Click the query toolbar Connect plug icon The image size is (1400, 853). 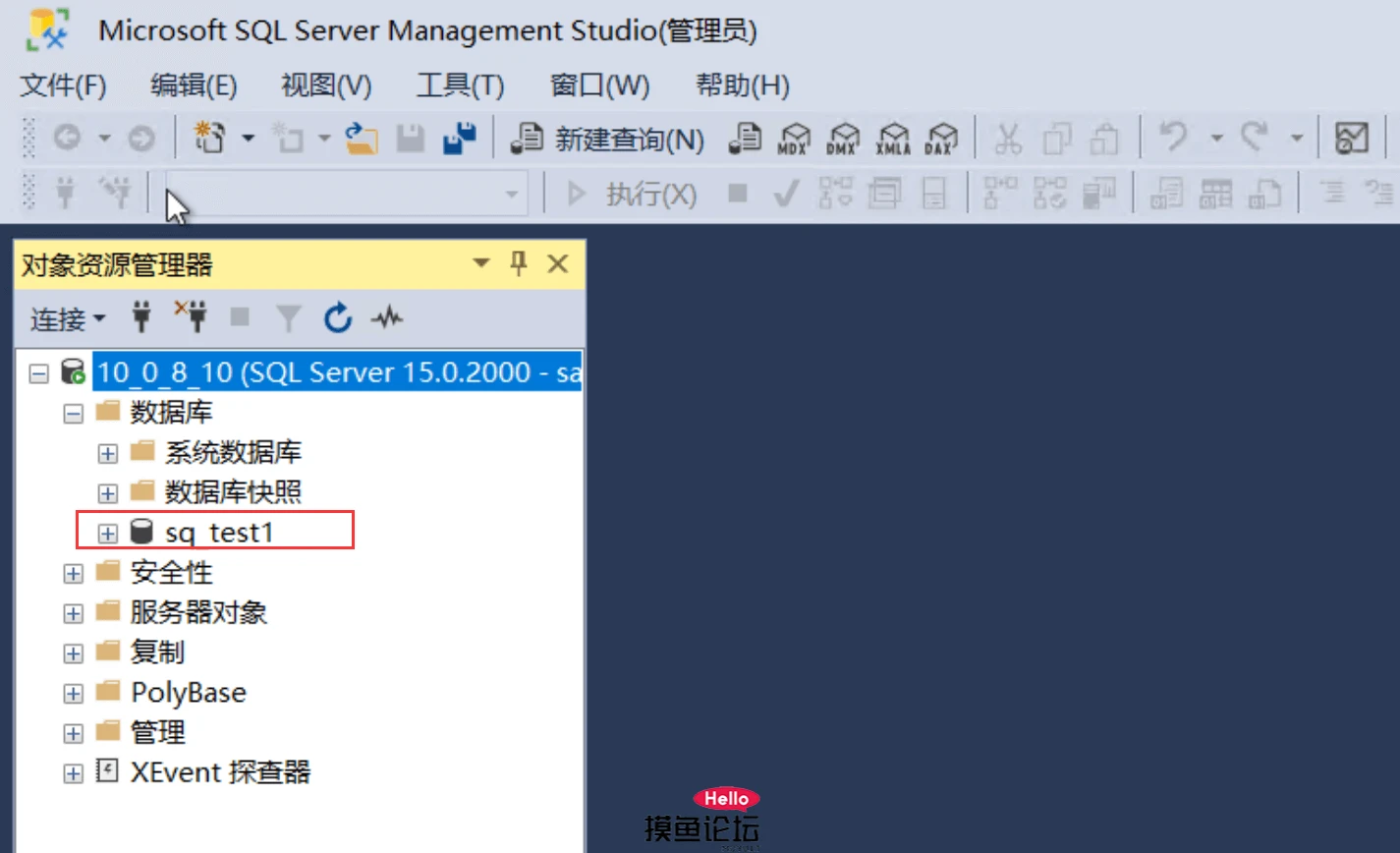coord(66,193)
